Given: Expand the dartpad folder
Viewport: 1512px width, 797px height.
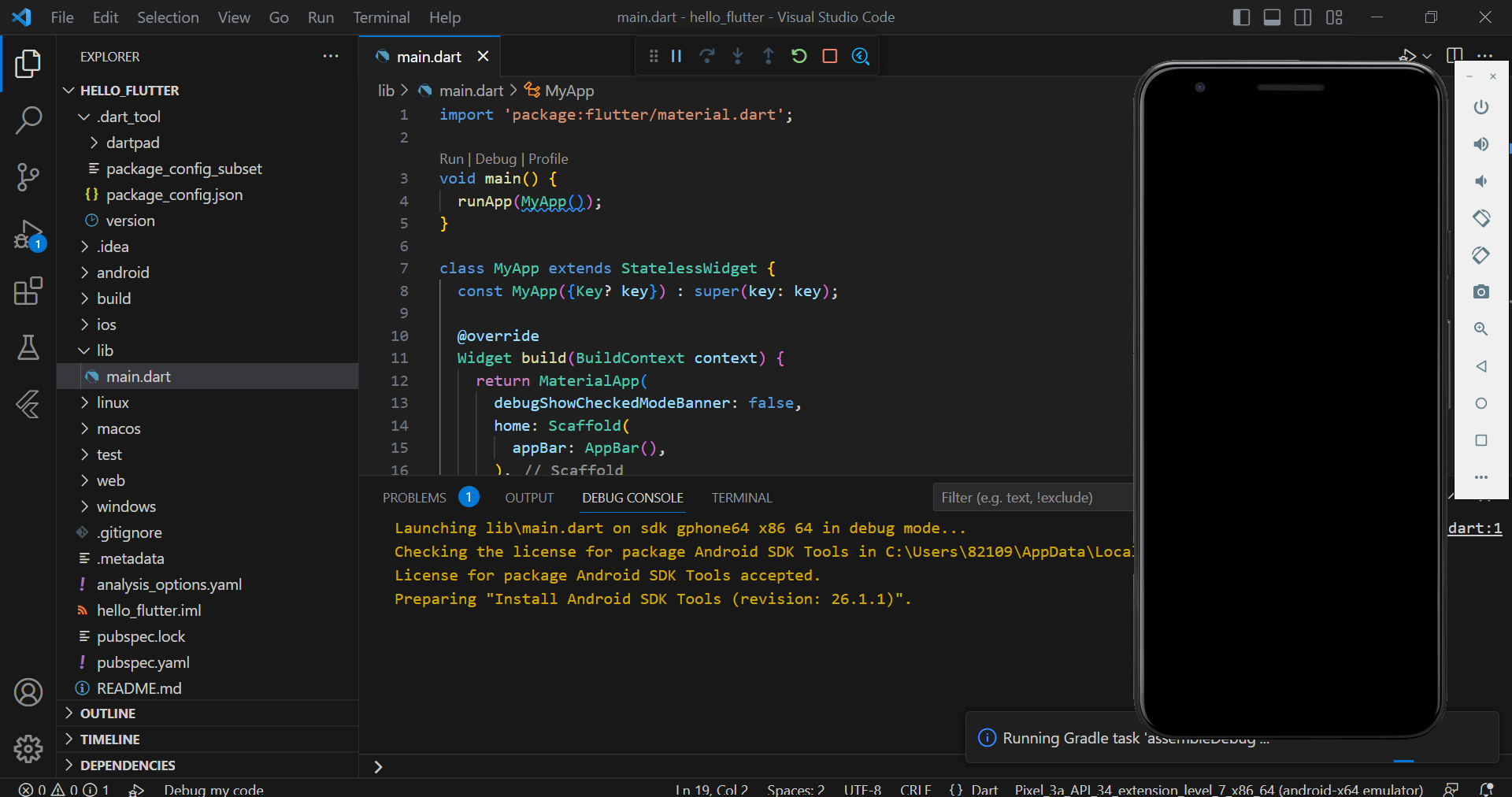Looking at the screenshot, I should coord(94,143).
